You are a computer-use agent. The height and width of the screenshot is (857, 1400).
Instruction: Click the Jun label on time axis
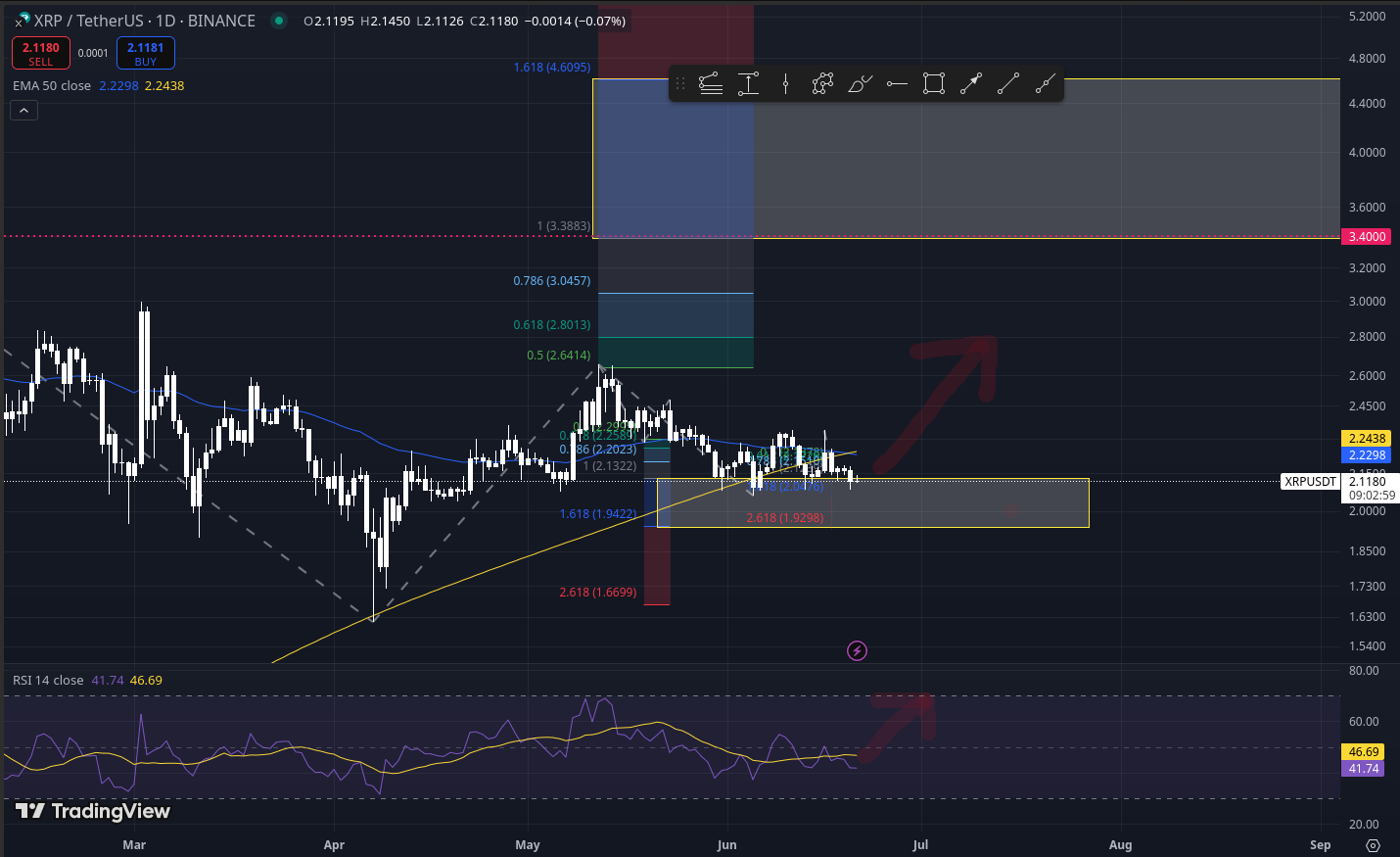pyautogui.click(x=726, y=844)
